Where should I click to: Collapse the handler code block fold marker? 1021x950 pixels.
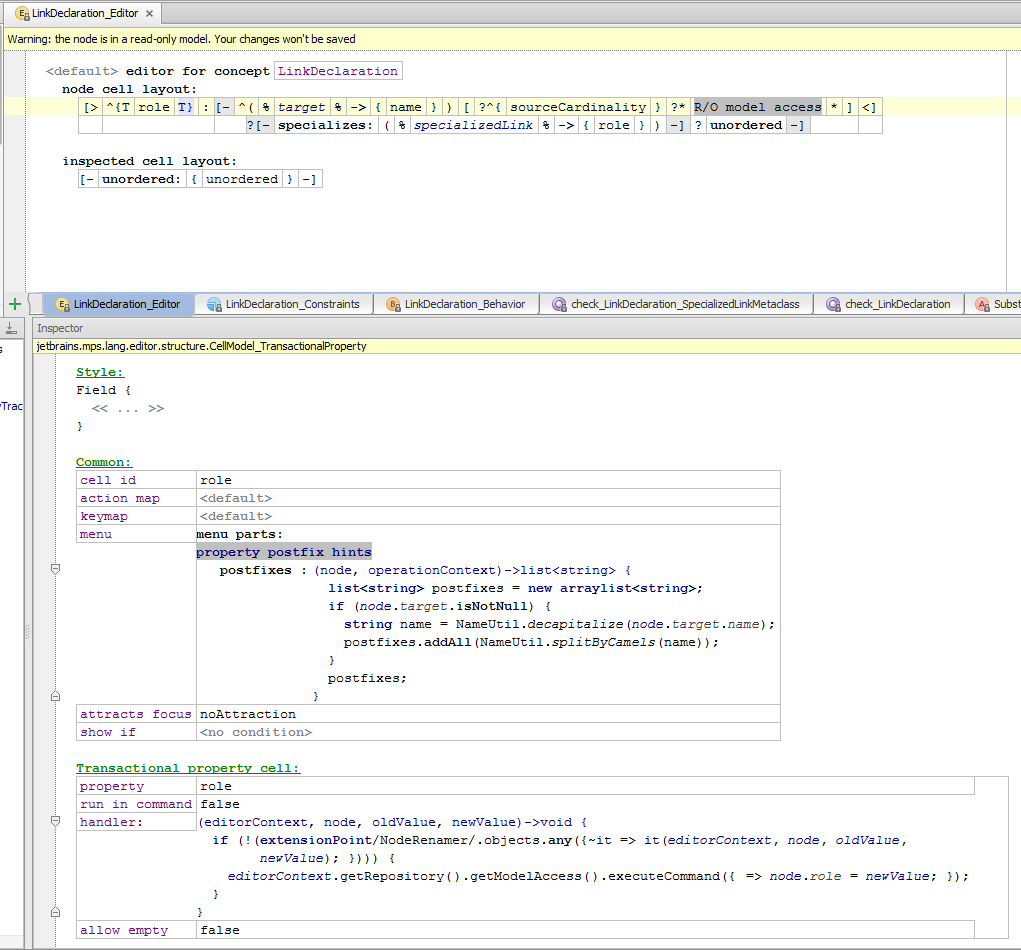[55, 822]
